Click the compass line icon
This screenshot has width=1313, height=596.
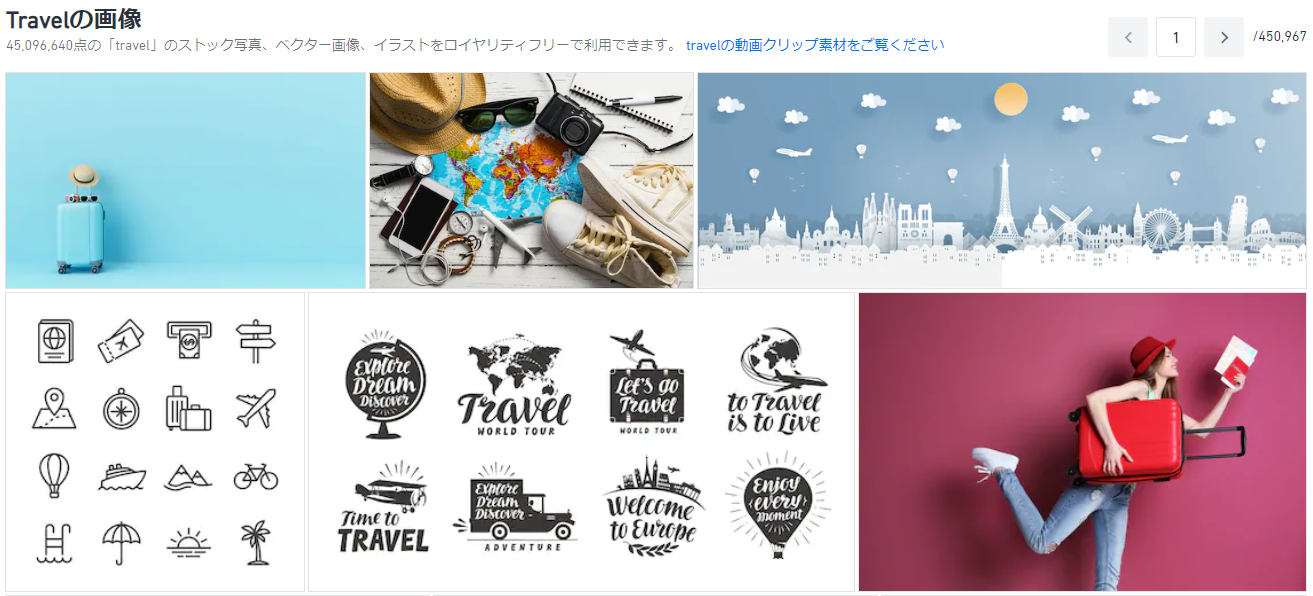(x=121, y=409)
